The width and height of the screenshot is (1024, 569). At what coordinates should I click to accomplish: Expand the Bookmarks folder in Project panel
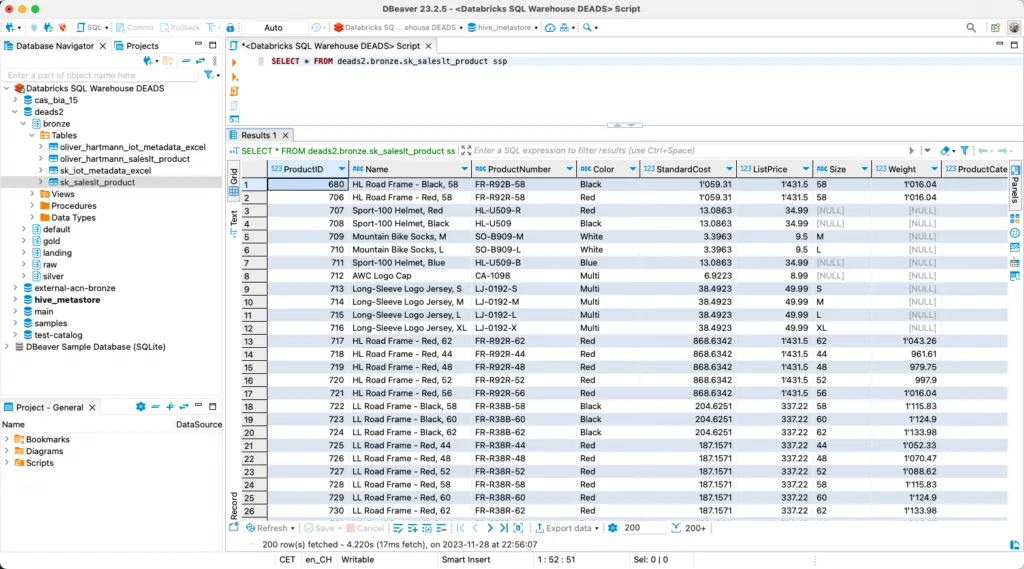(x=8, y=439)
